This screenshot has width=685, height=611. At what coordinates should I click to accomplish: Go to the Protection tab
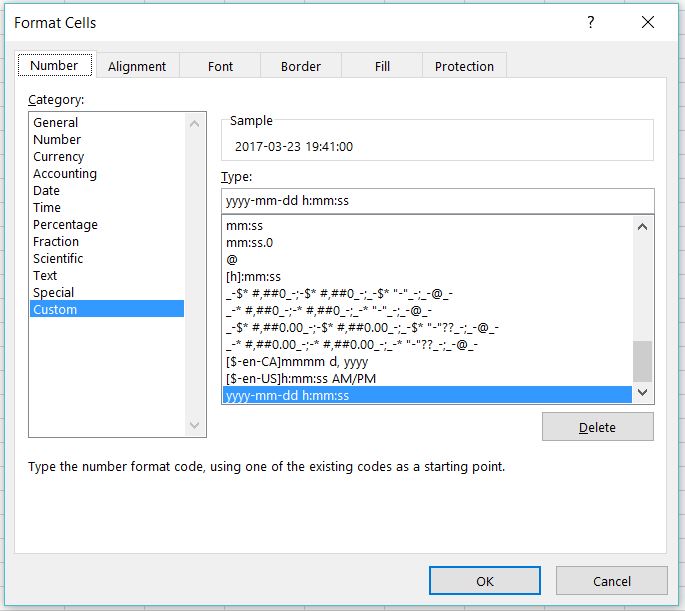point(464,66)
